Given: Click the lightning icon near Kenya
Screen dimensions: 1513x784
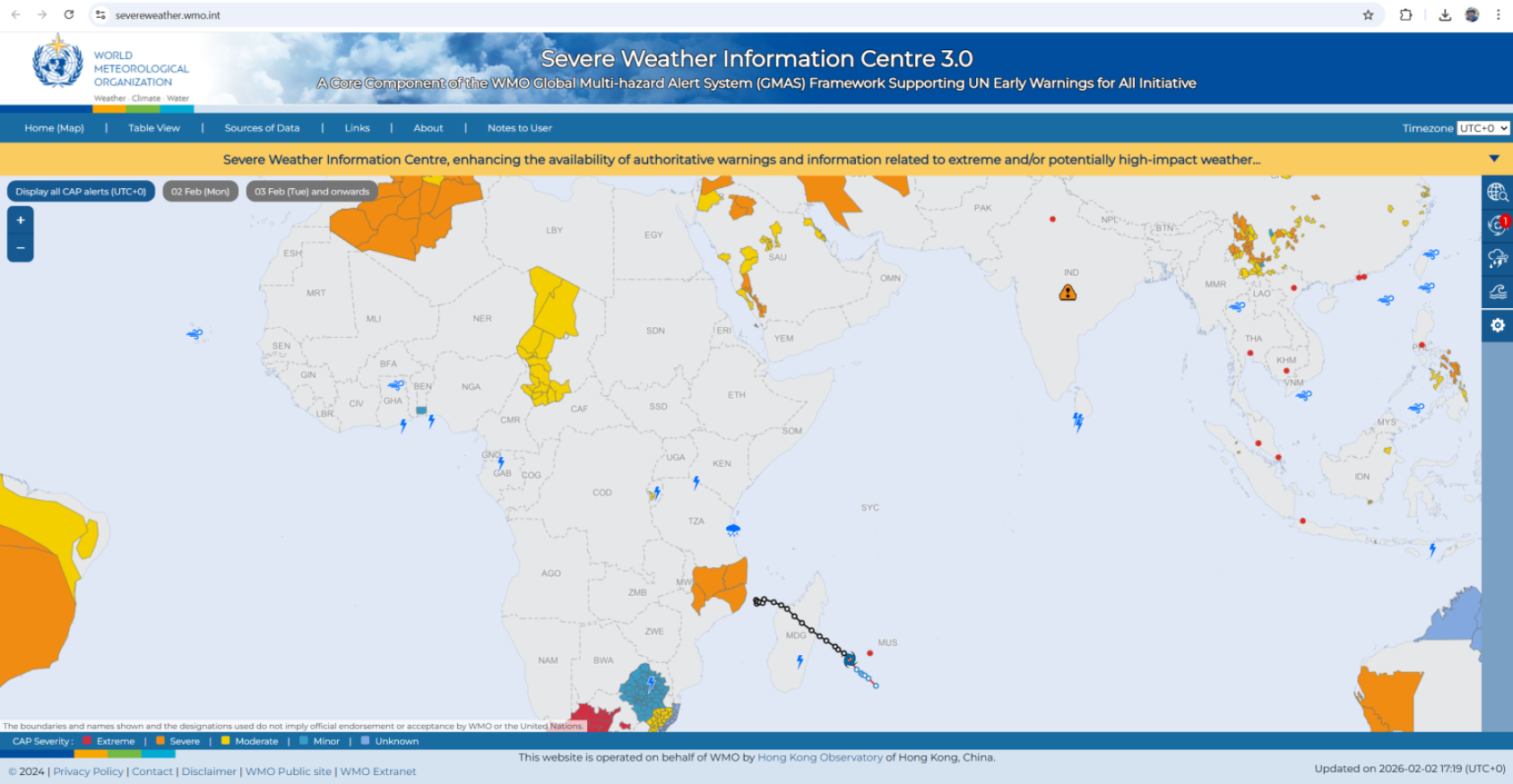Looking at the screenshot, I should tap(696, 483).
